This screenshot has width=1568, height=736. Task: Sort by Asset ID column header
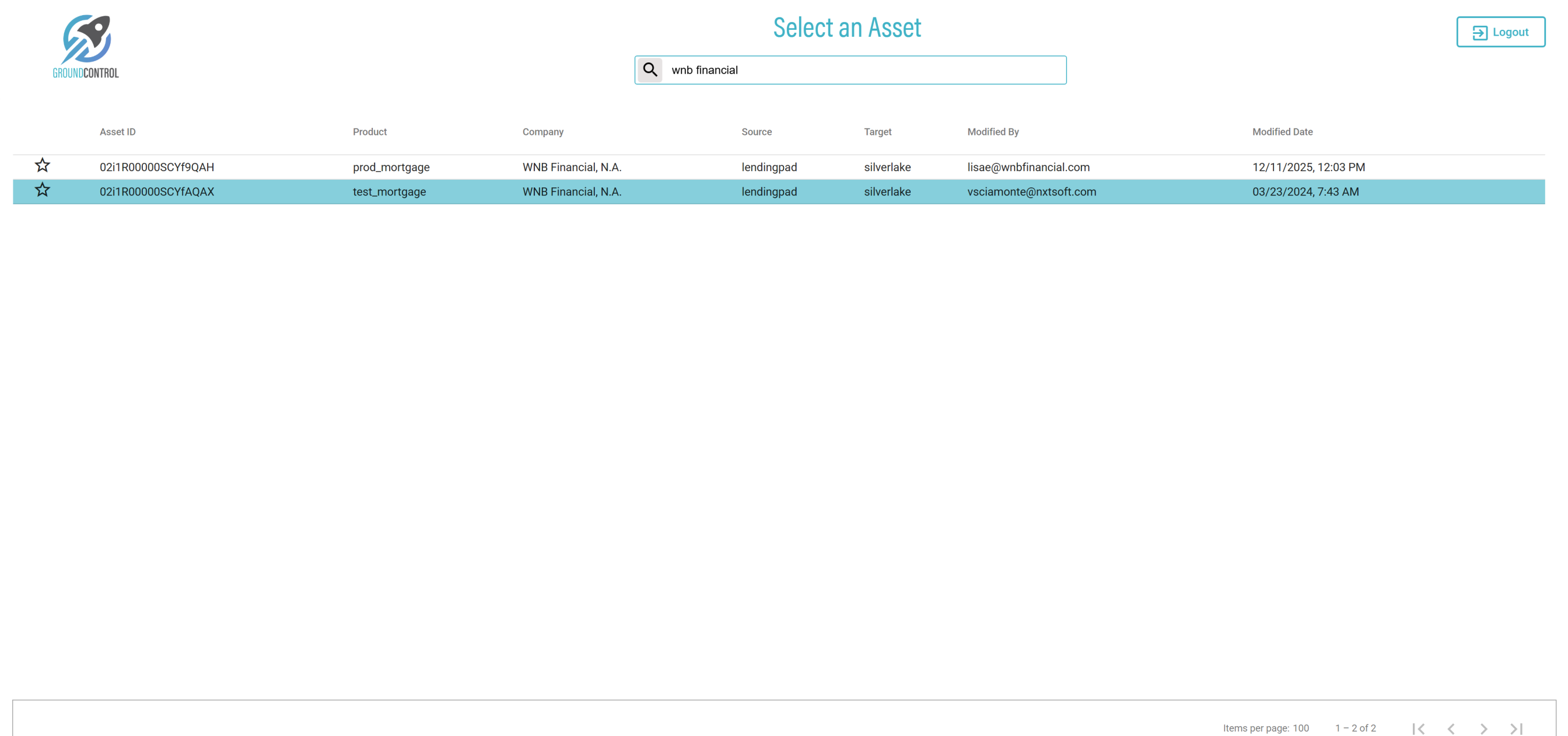[x=117, y=131]
